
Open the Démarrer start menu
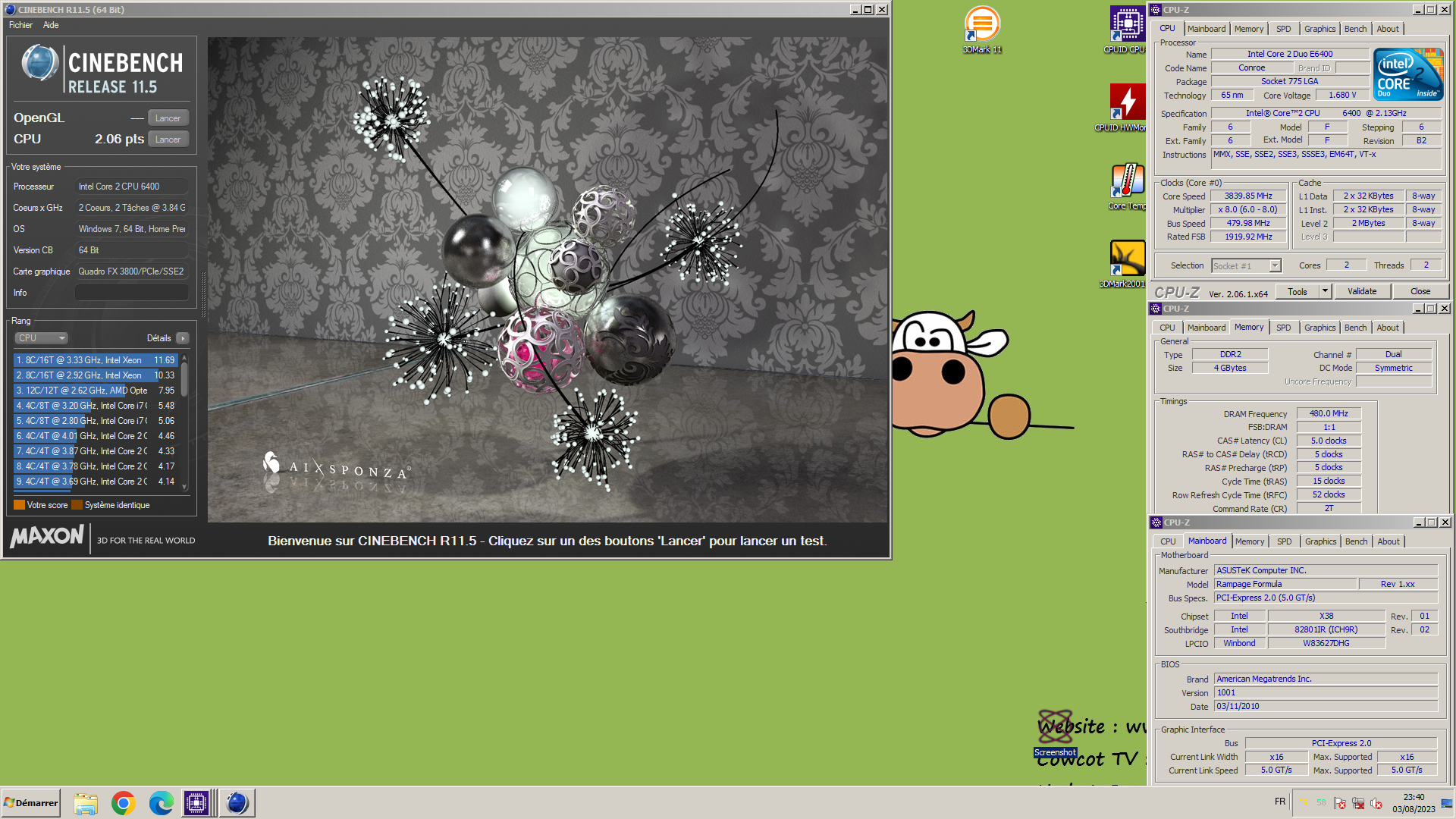[30, 802]
